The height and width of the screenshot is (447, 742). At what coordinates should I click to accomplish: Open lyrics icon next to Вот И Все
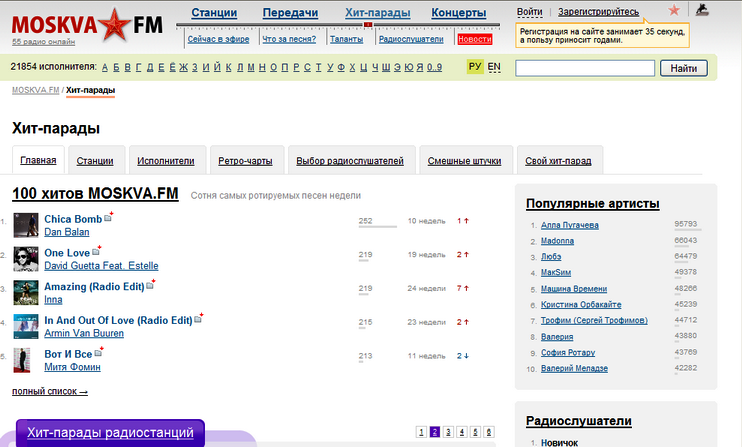[x=98, y=353]
